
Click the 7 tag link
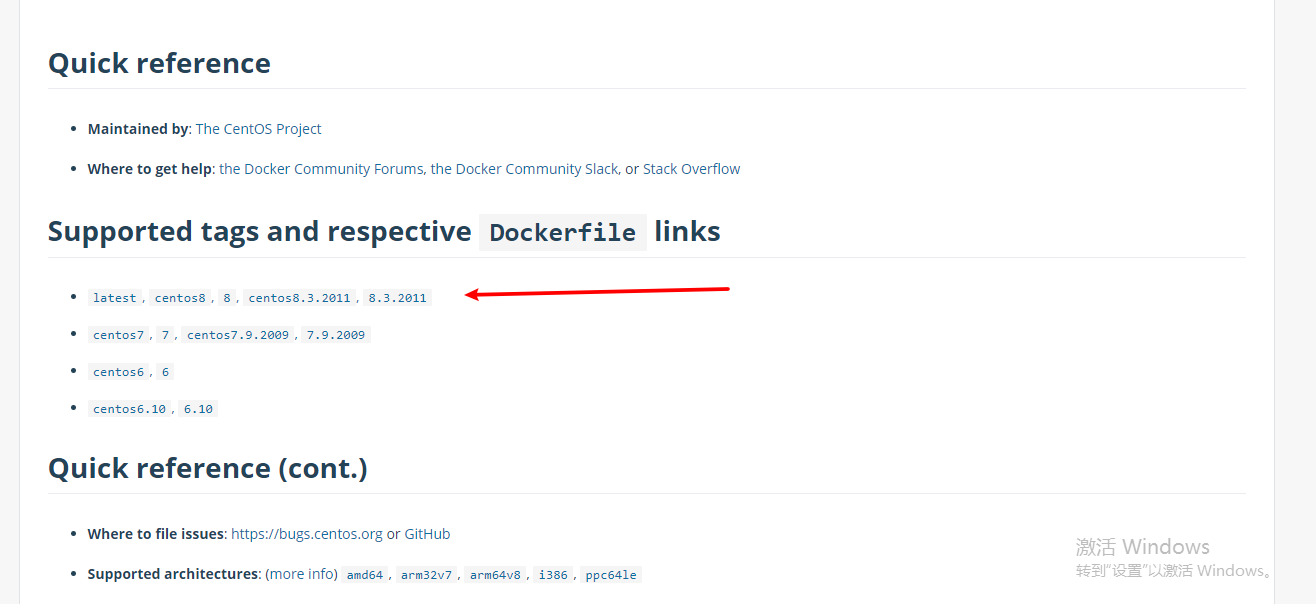tap(166, 335)
